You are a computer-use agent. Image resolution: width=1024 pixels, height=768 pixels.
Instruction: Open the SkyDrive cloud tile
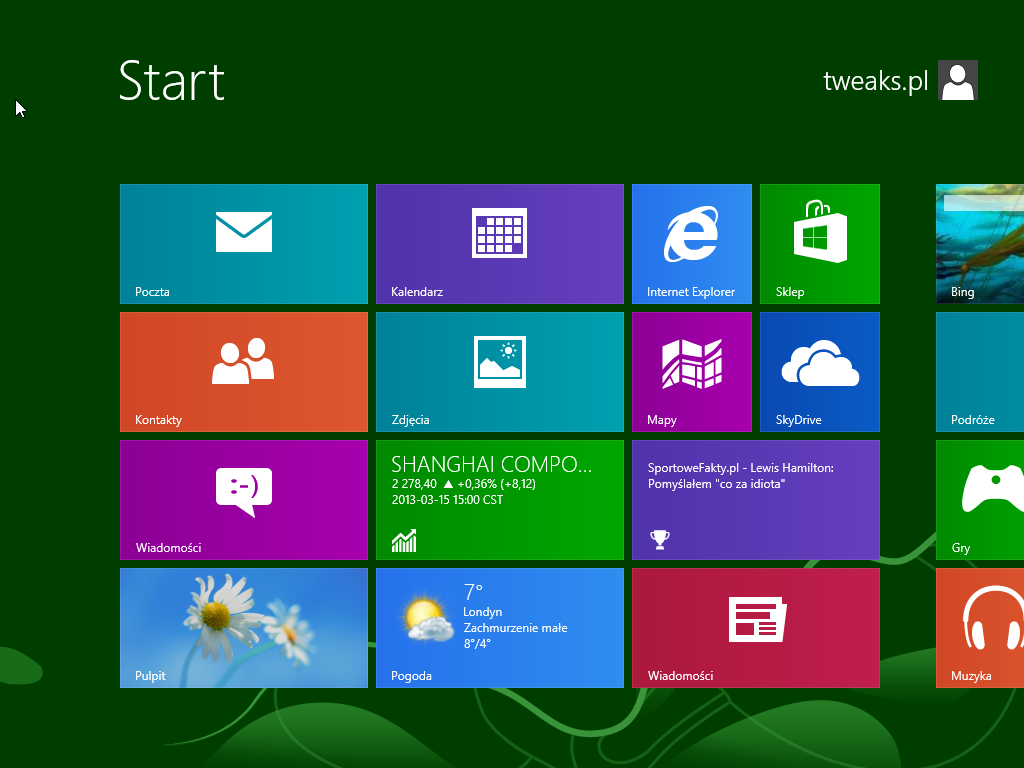tap(819, 371)
